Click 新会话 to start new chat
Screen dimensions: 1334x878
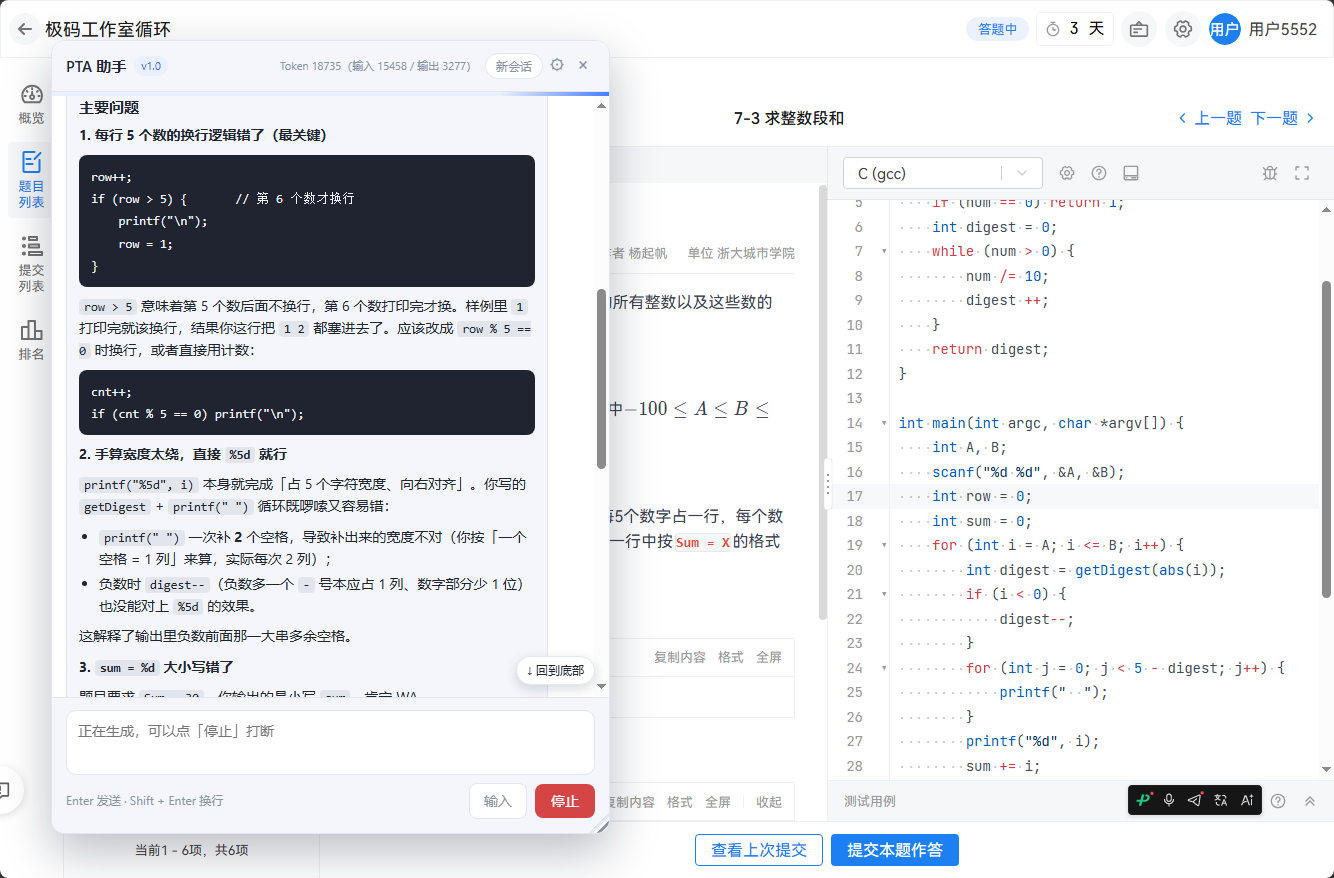(x=514, y=66)
